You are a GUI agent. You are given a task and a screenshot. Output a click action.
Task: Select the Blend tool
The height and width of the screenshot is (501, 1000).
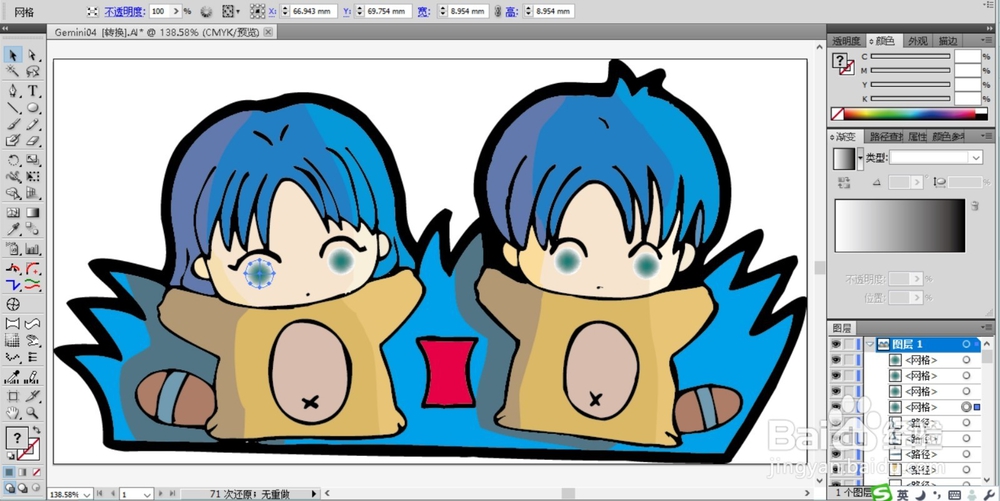[33, 229]
